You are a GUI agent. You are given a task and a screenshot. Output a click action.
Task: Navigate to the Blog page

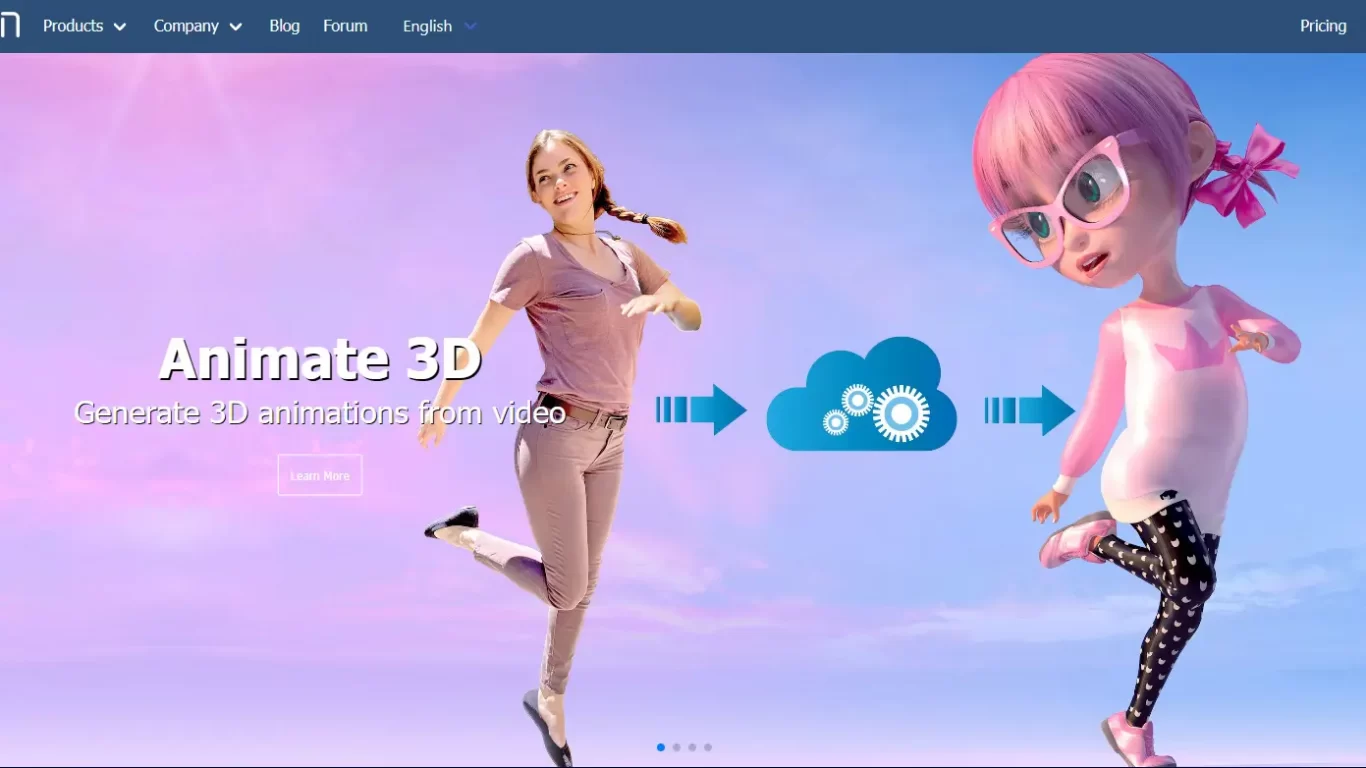284,27
